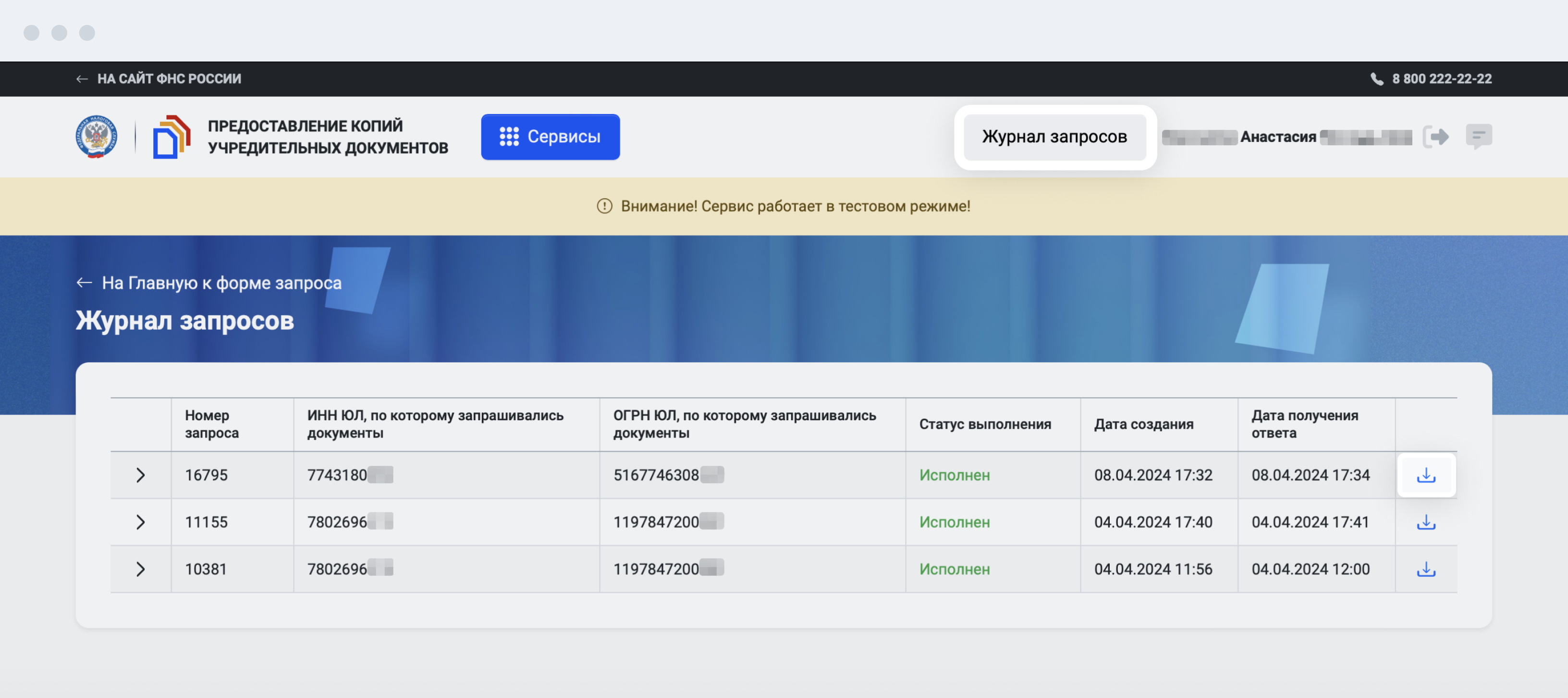Download results for request 16795

[1426, 475]
